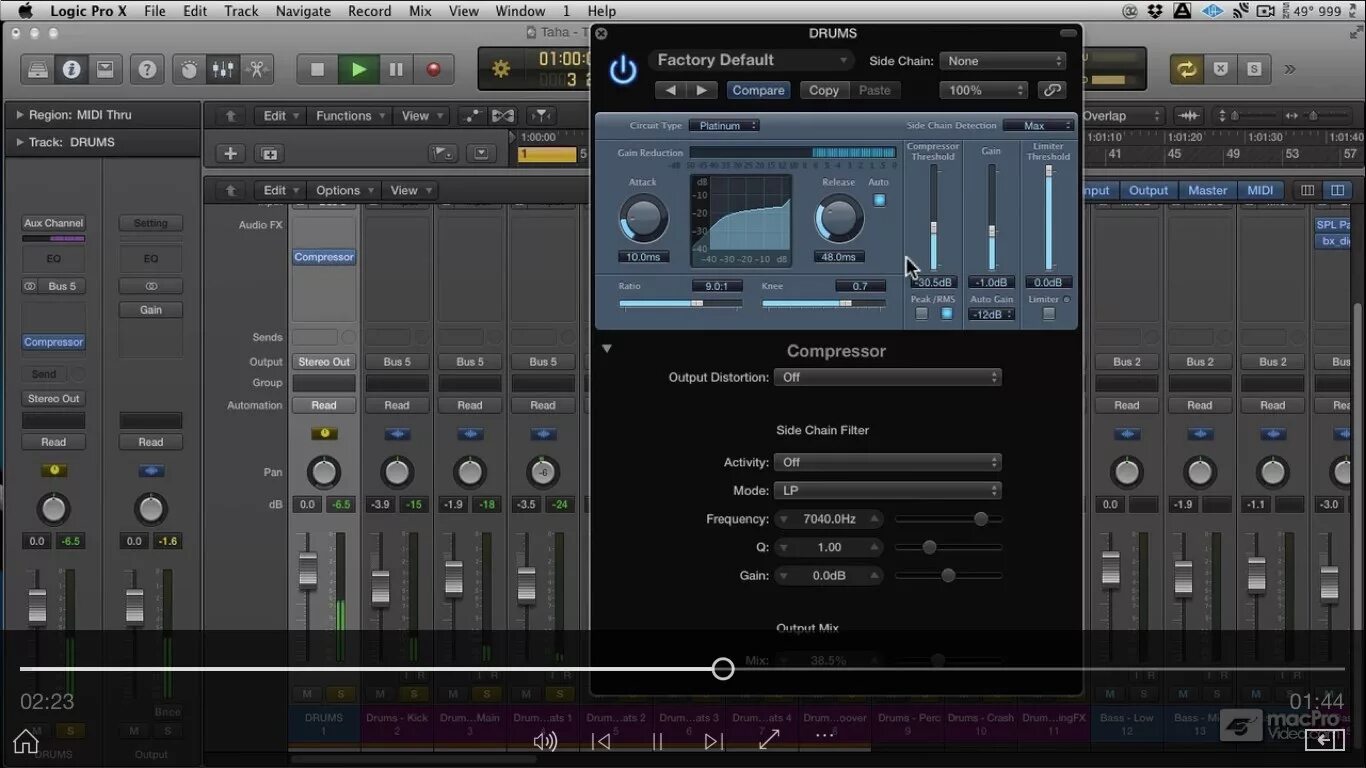
Task: Toggle the yellow Cycle button
Action: 1186,70
